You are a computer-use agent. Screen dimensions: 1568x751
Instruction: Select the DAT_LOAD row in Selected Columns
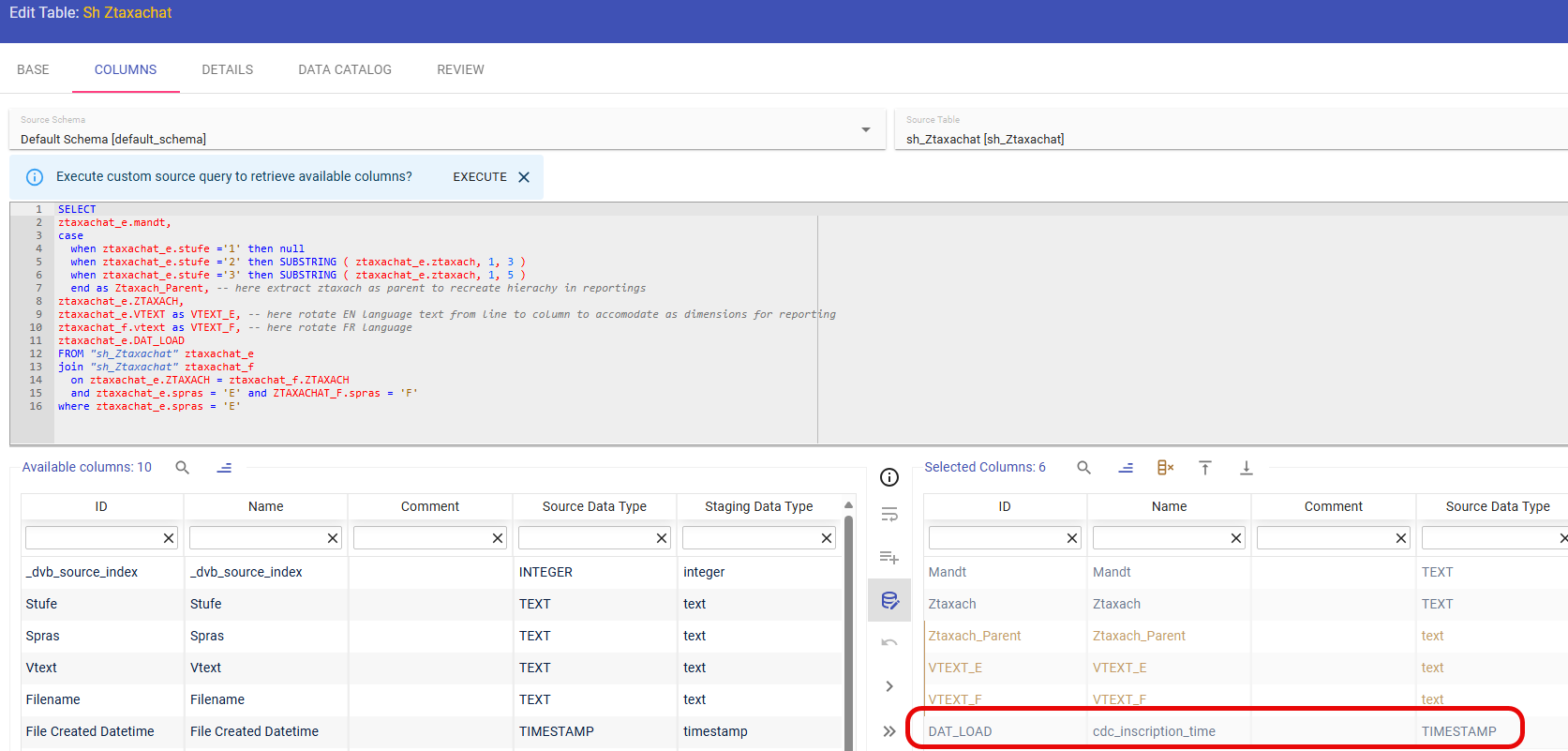pos(960,731)
